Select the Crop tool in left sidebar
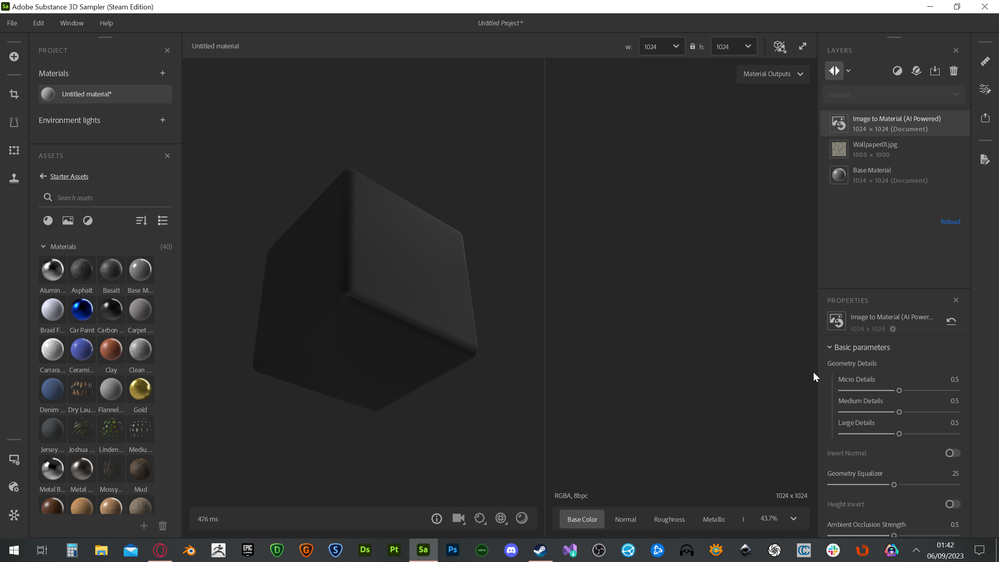Screen dimensions: 999x562 14,94
